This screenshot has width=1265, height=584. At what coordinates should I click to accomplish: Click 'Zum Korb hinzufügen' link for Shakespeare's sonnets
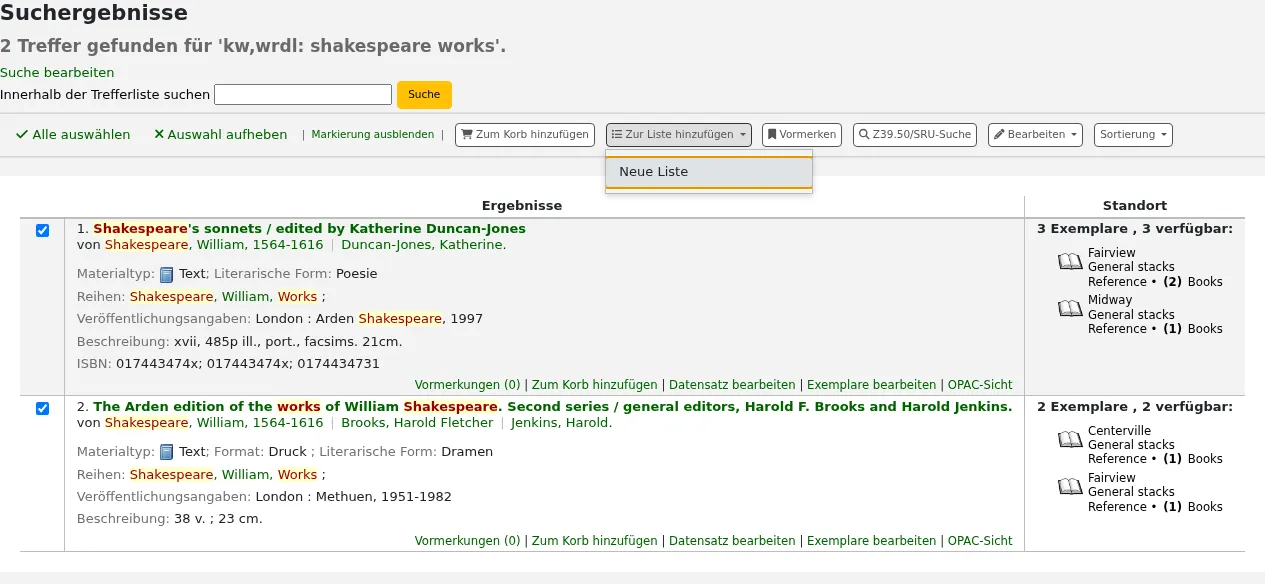click(x=595, y=385)
